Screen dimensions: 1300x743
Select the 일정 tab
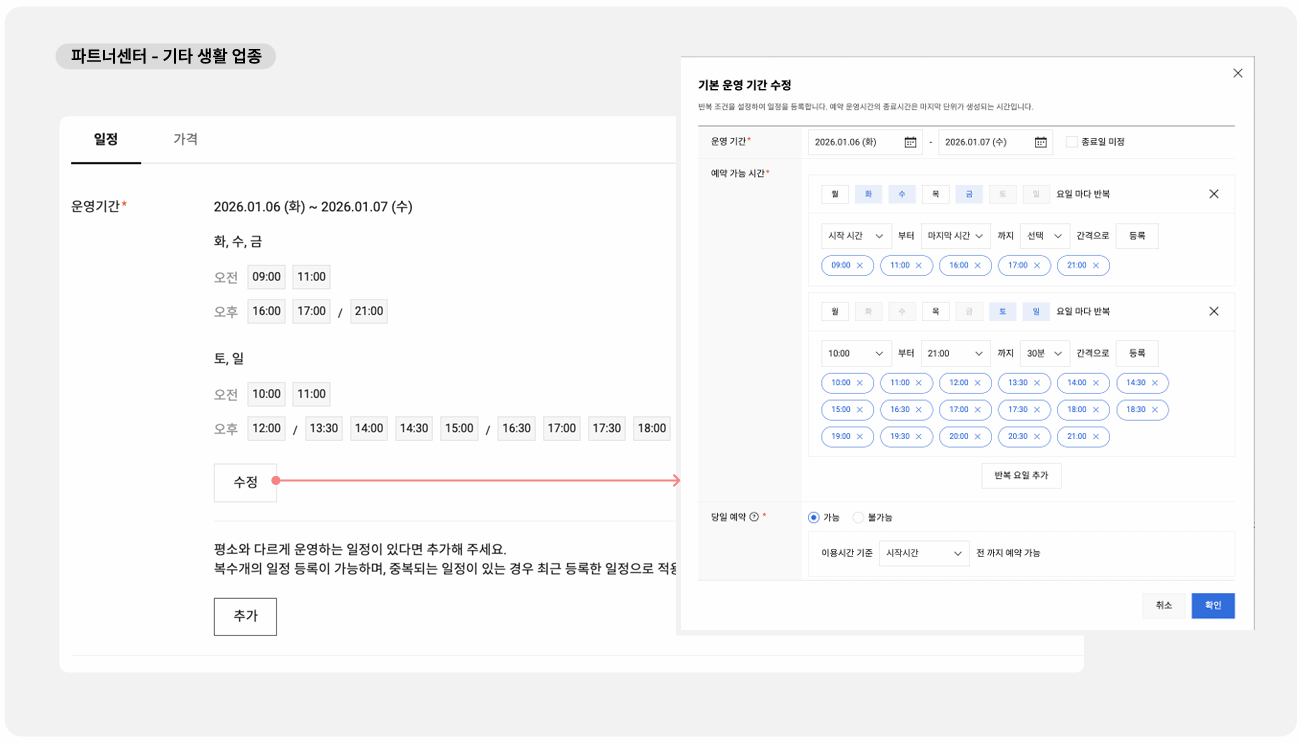[105, 139]
